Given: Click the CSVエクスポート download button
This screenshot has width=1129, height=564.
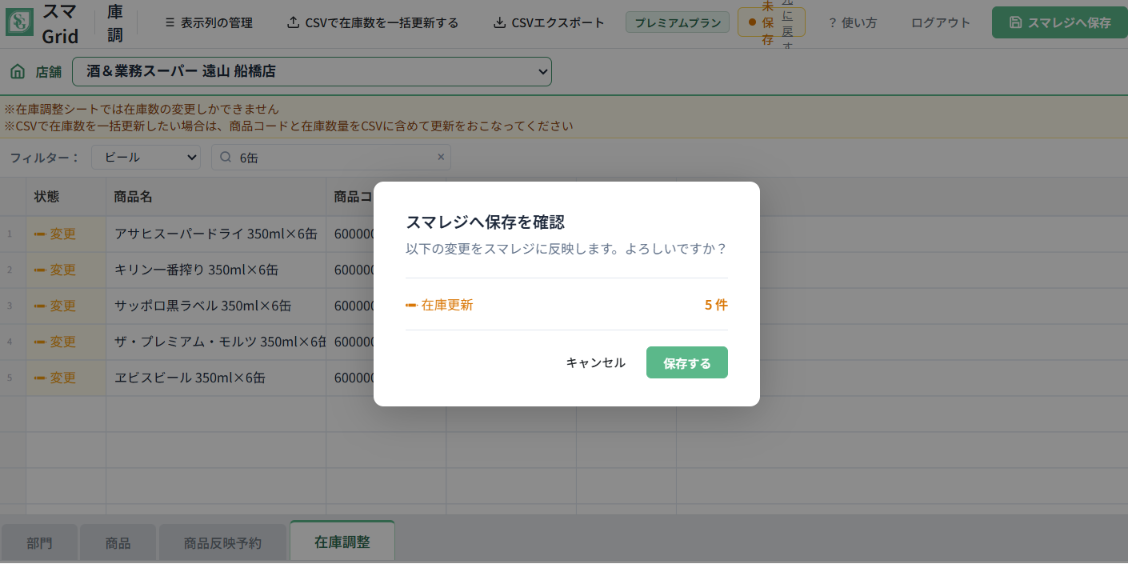Looking at the screenshot, I should click(x=549, y=23).
